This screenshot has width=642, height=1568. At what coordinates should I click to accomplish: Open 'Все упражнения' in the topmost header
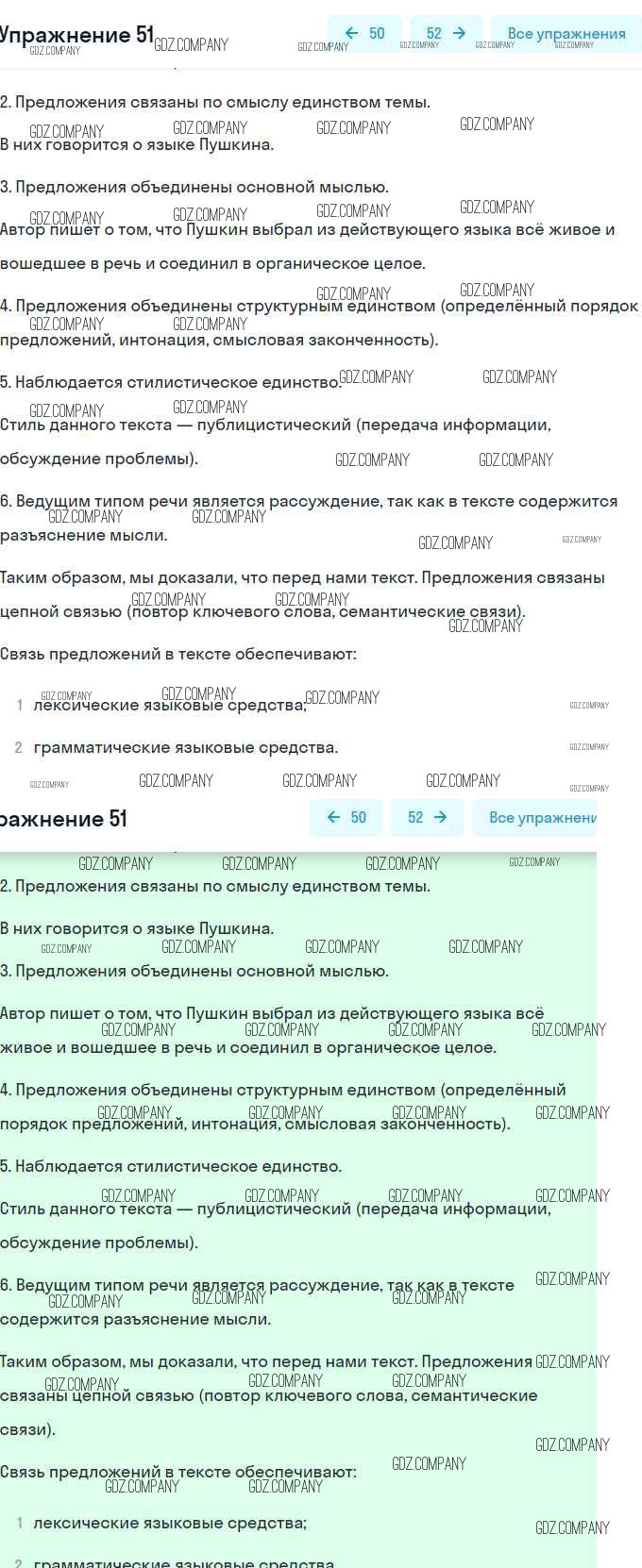click(x=566, y=34)
